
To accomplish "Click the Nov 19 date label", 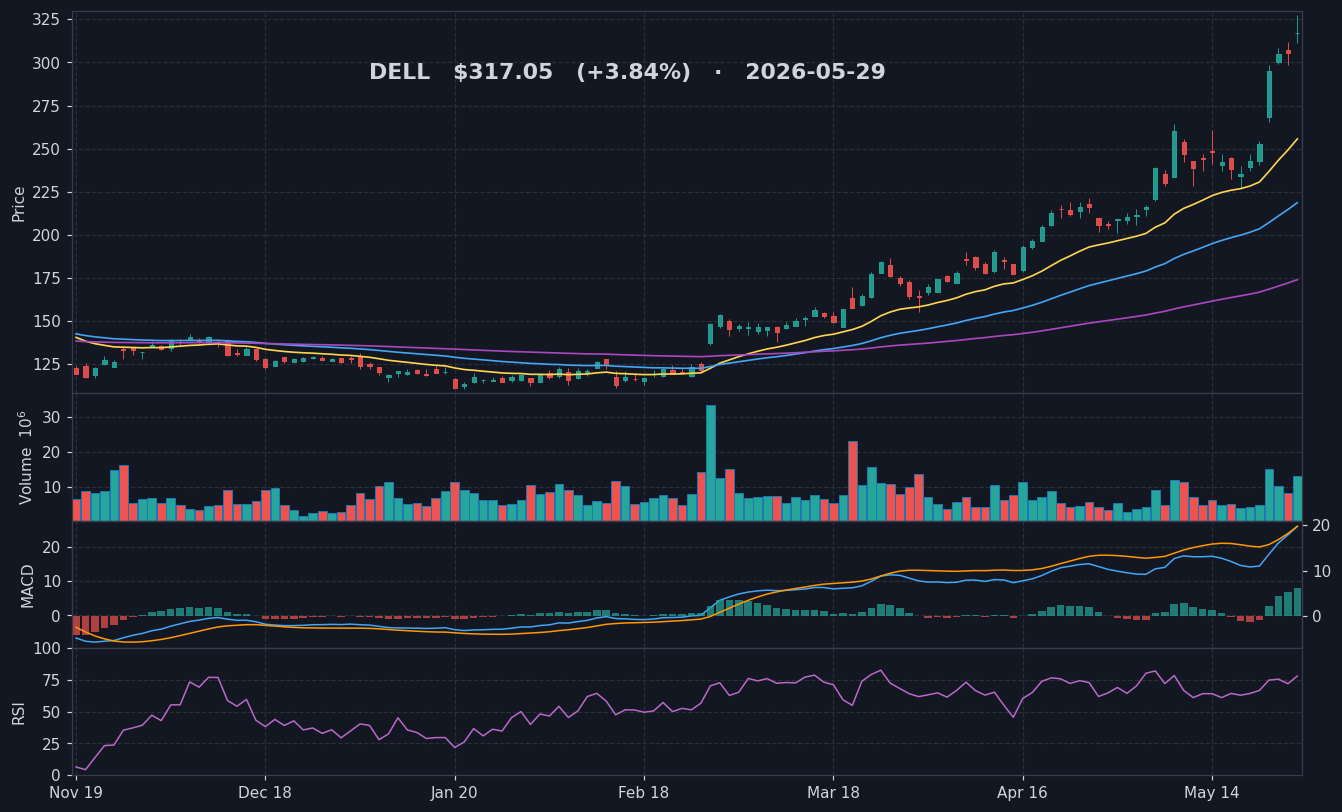I will coord(76,792).
